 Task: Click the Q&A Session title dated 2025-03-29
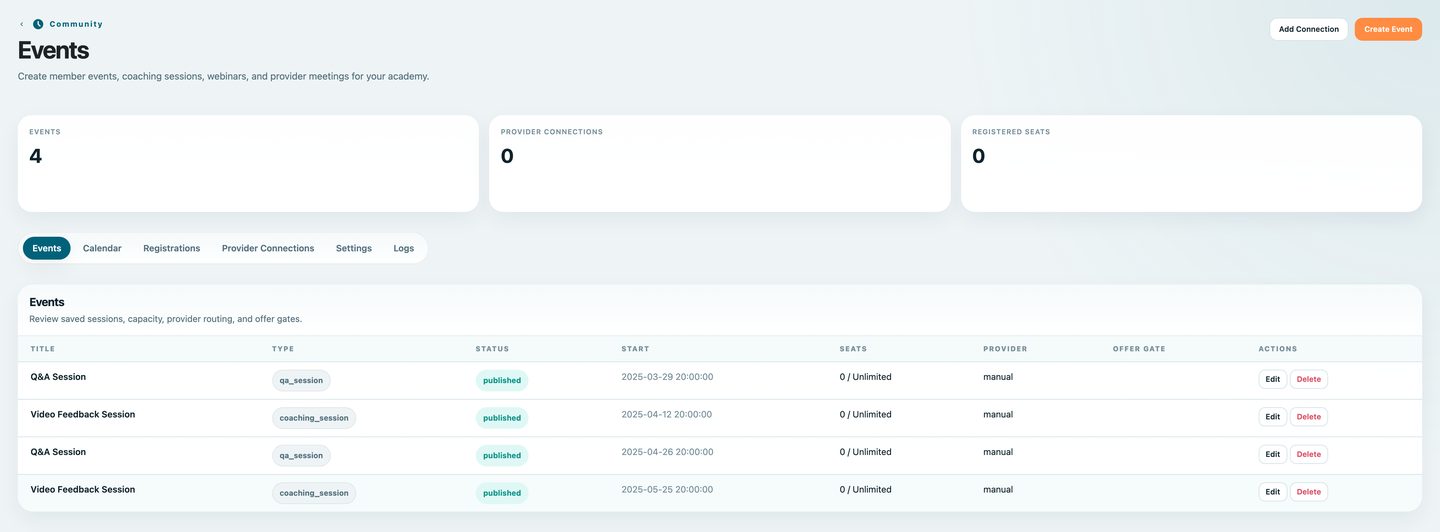[58, 377]
